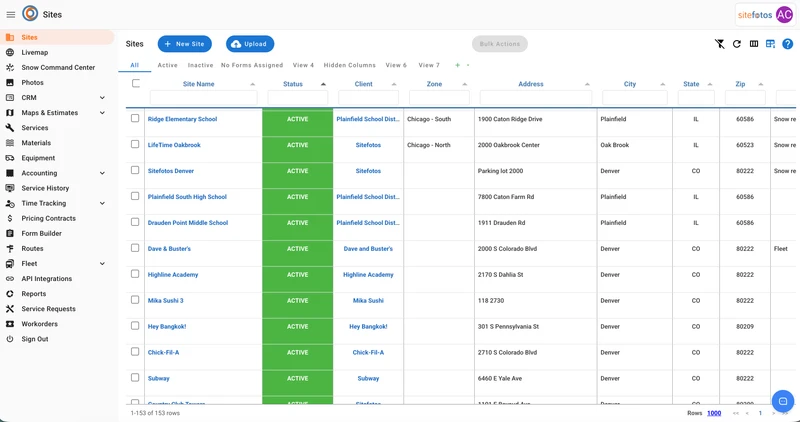800x422 pixels.
Task: Click the Sign Out power icon
Action: [10, 339]
